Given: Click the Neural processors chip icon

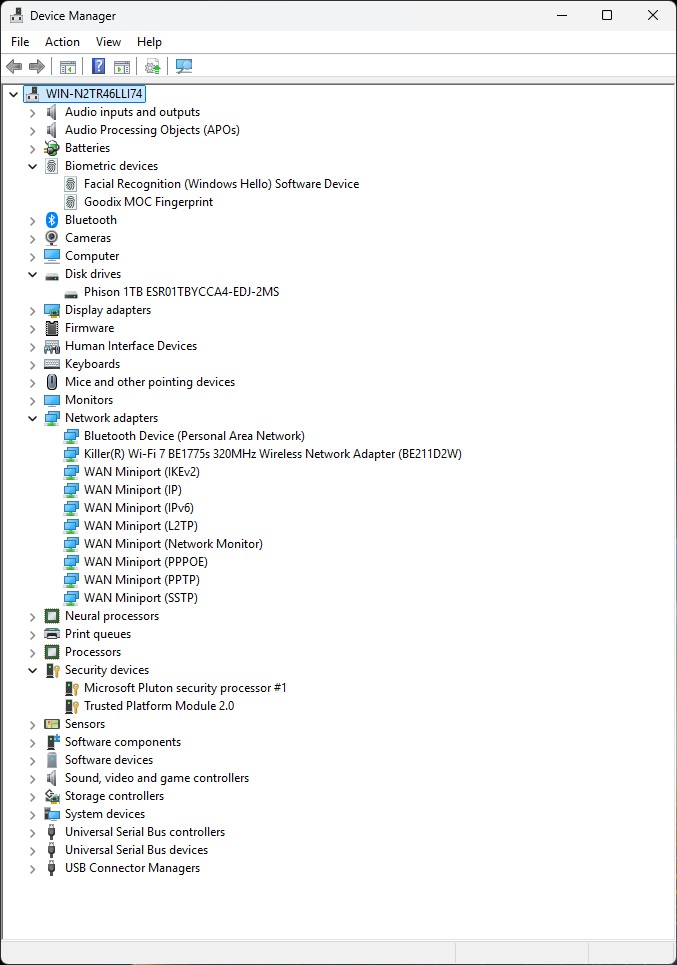Looking at the screenshot, I should click(52, 616).
